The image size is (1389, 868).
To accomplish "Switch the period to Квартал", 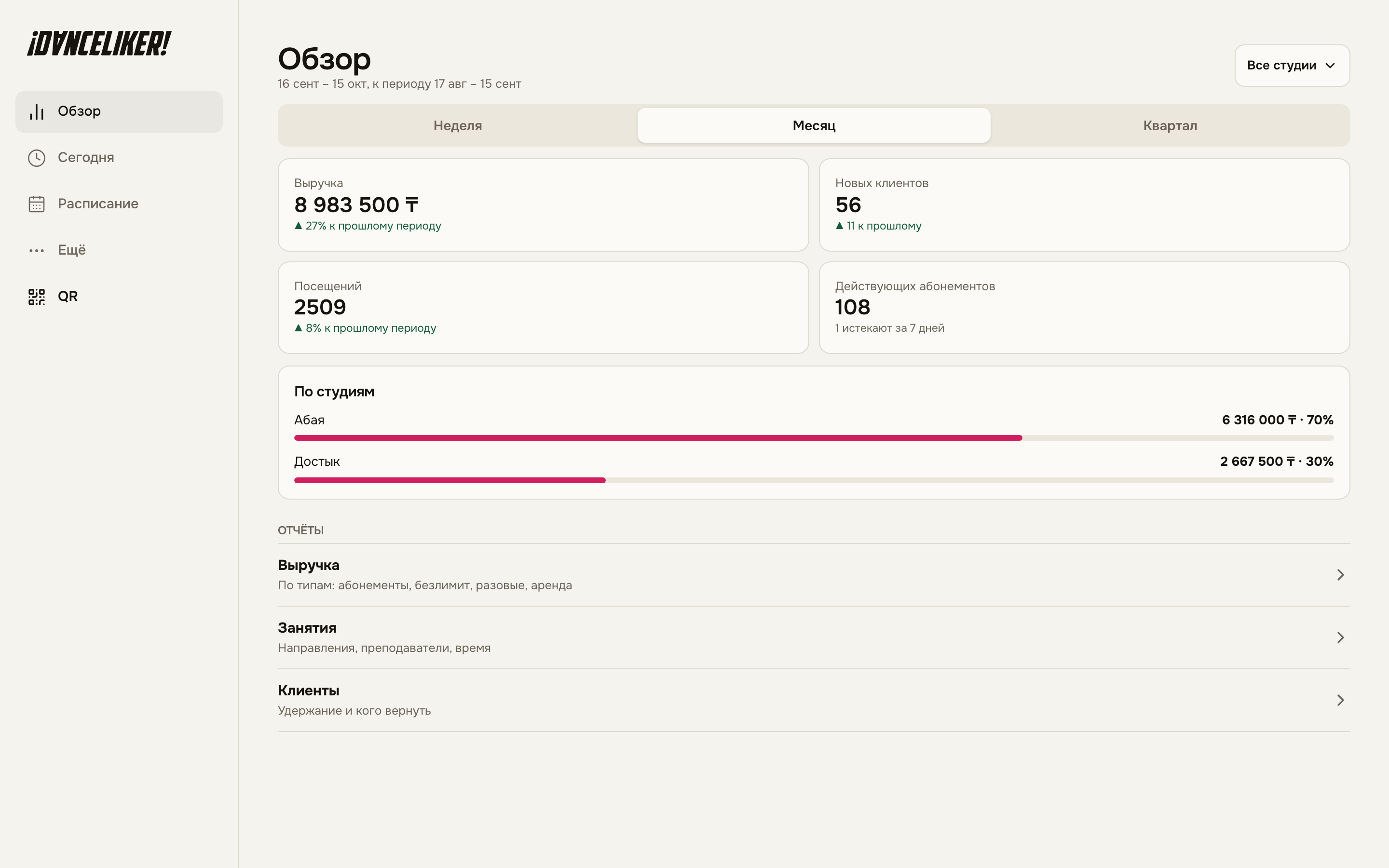I will (x=1170, y=125).
